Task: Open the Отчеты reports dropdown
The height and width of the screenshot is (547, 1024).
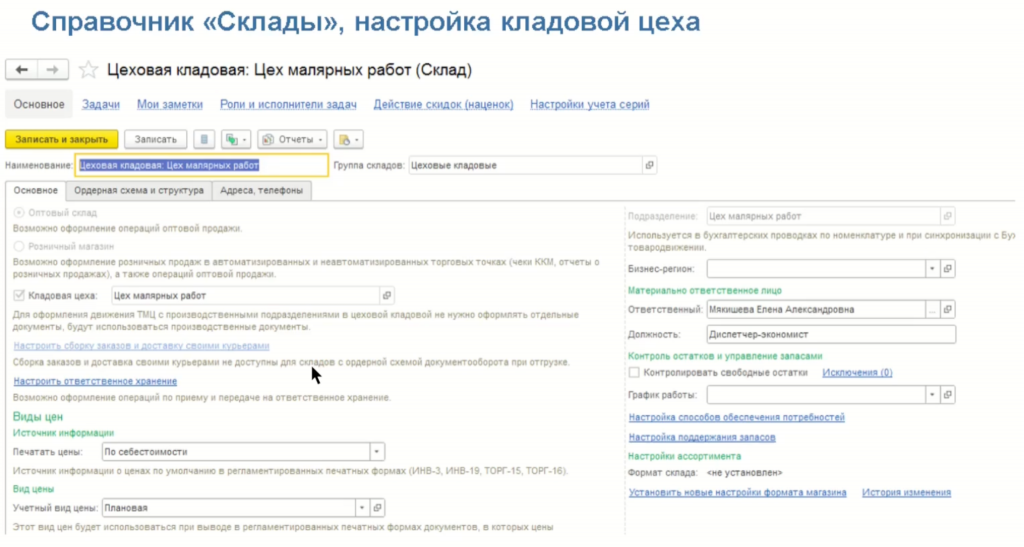Action: click(x=293, y=139)
